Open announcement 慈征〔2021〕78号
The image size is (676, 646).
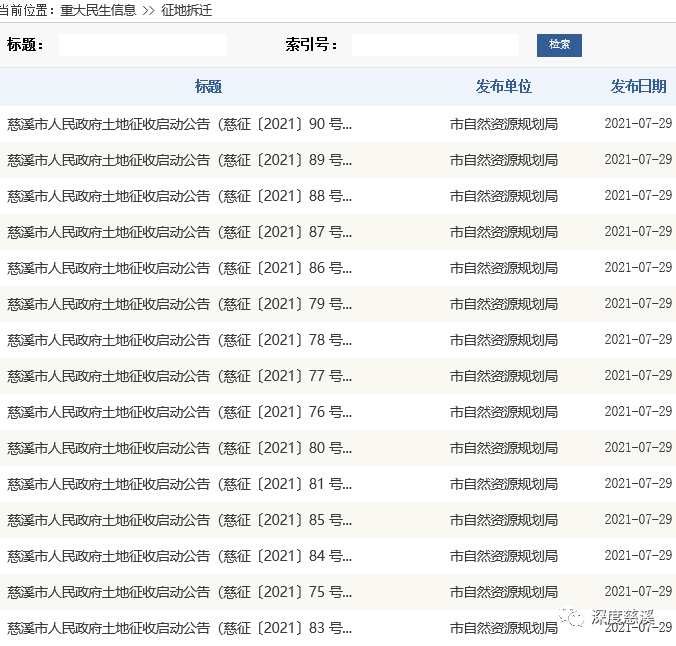(x=179, y=340)
